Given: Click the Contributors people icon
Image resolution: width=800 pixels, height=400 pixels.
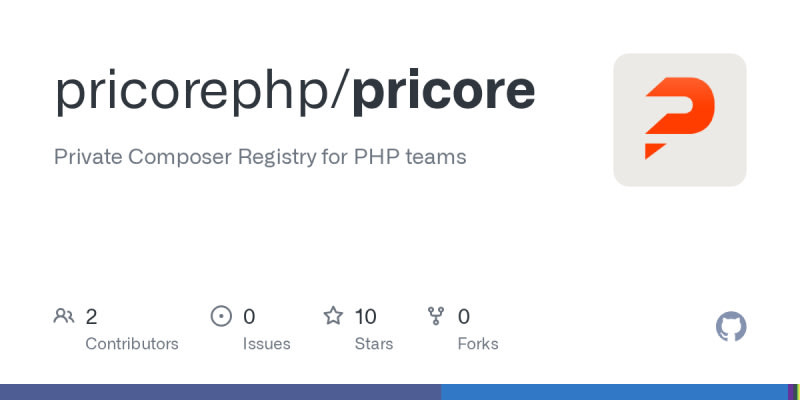Looking at the screenshot, I should (x=64, y=317).
